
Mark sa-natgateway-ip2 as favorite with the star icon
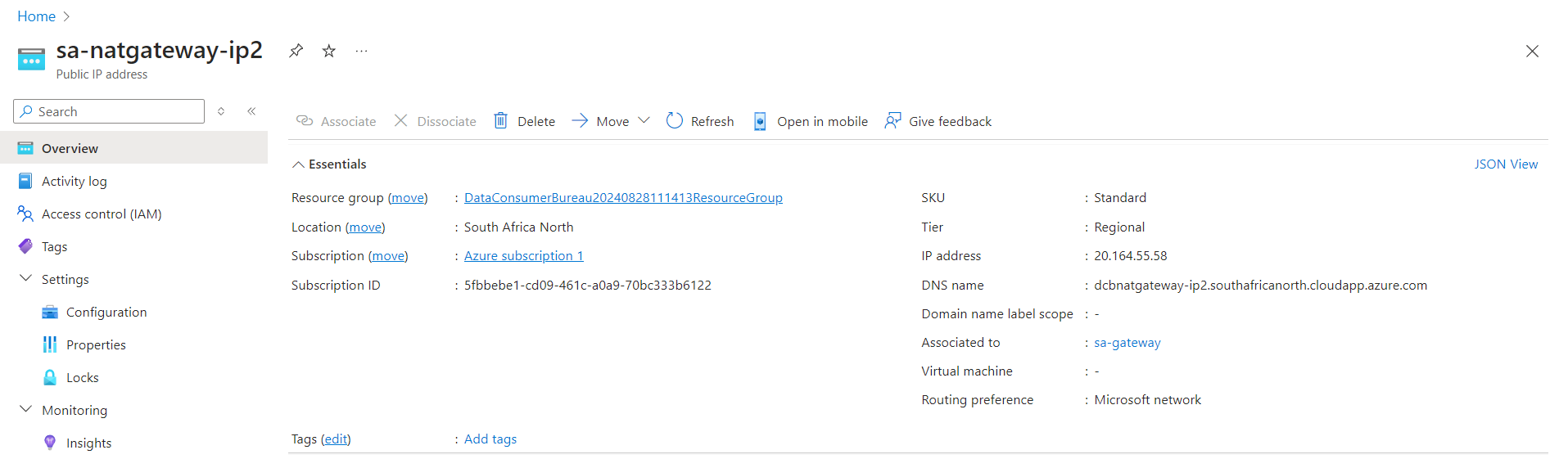point(329,51)
